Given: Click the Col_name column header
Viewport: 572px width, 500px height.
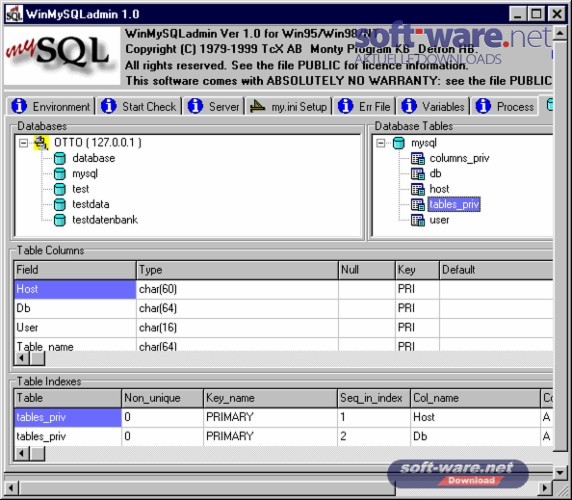Looking at the screenshot, I should [475, 398].
